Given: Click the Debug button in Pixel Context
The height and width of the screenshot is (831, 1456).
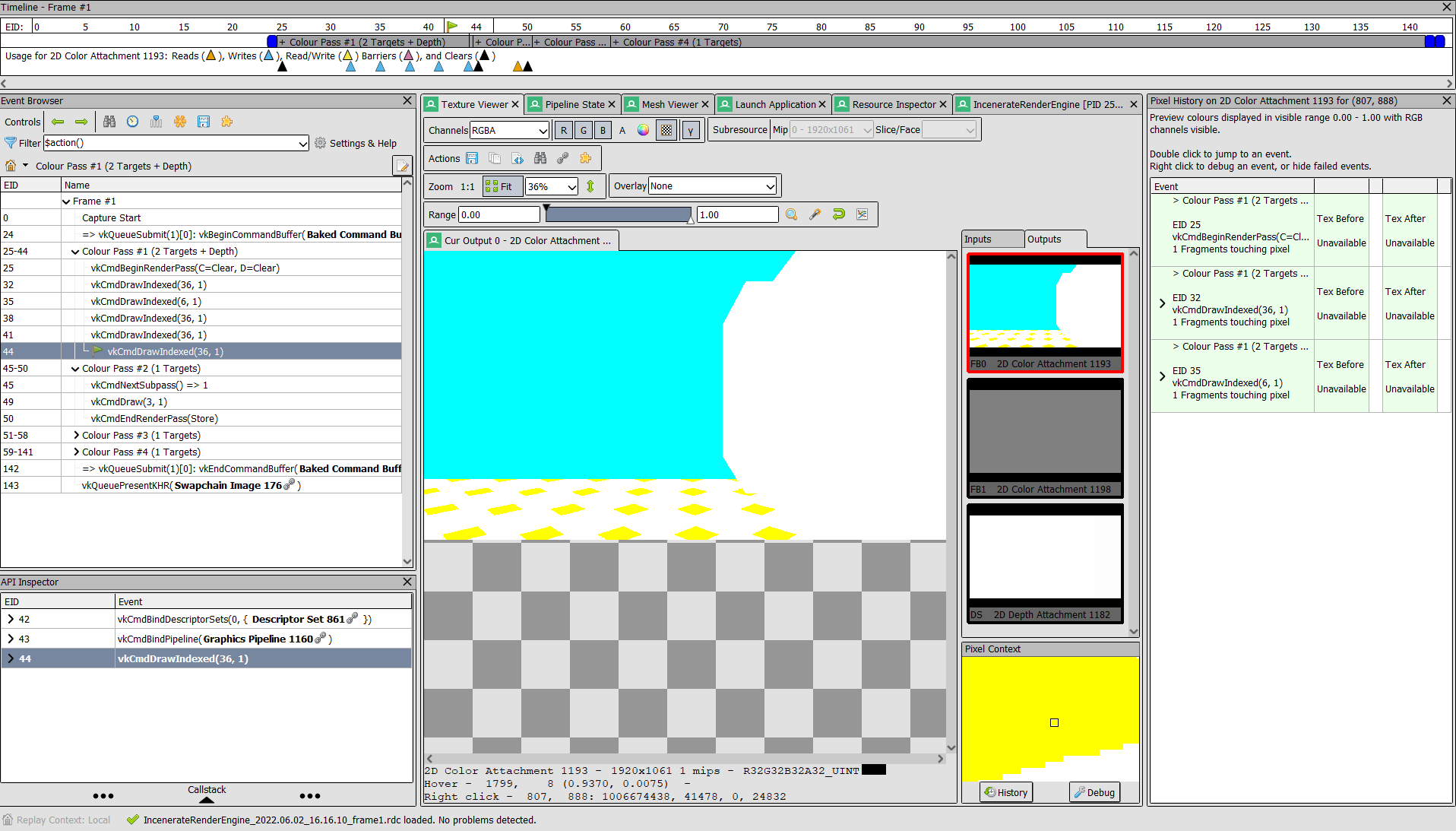Looking at the screenshot, I should coord(1094,791).
